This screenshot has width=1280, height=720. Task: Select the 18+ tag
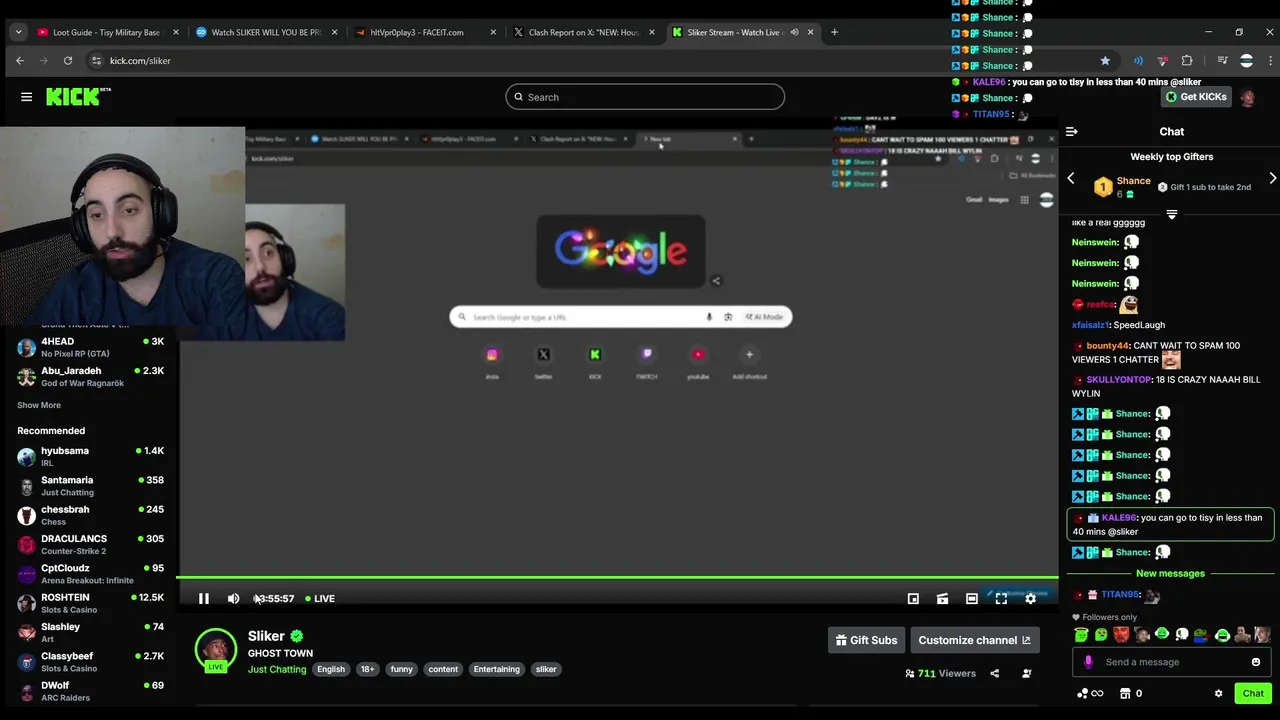click(x=368, y=669)
